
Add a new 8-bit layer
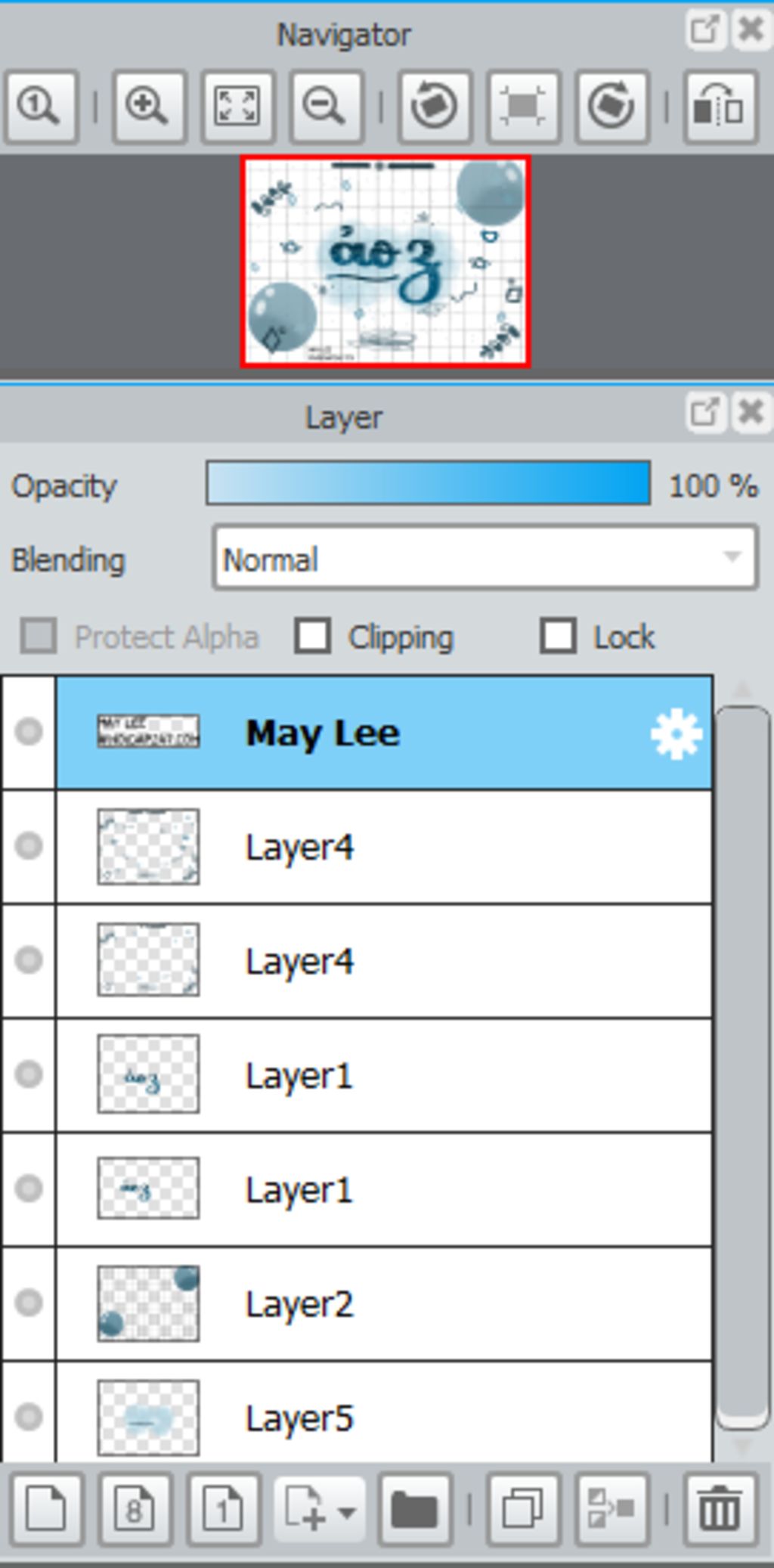(136, 1509)
